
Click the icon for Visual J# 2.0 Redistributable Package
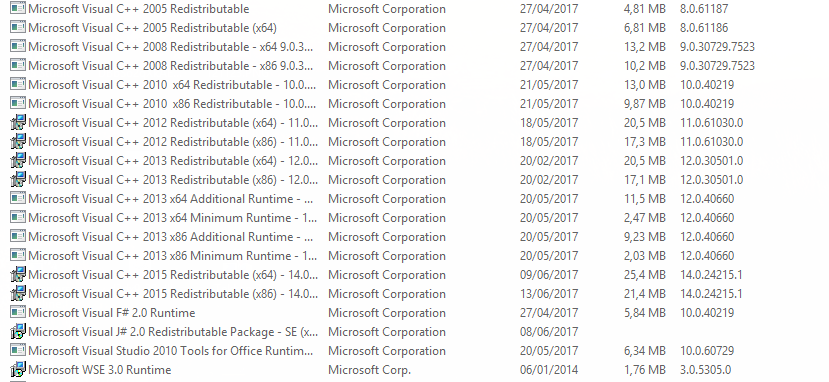18,331
